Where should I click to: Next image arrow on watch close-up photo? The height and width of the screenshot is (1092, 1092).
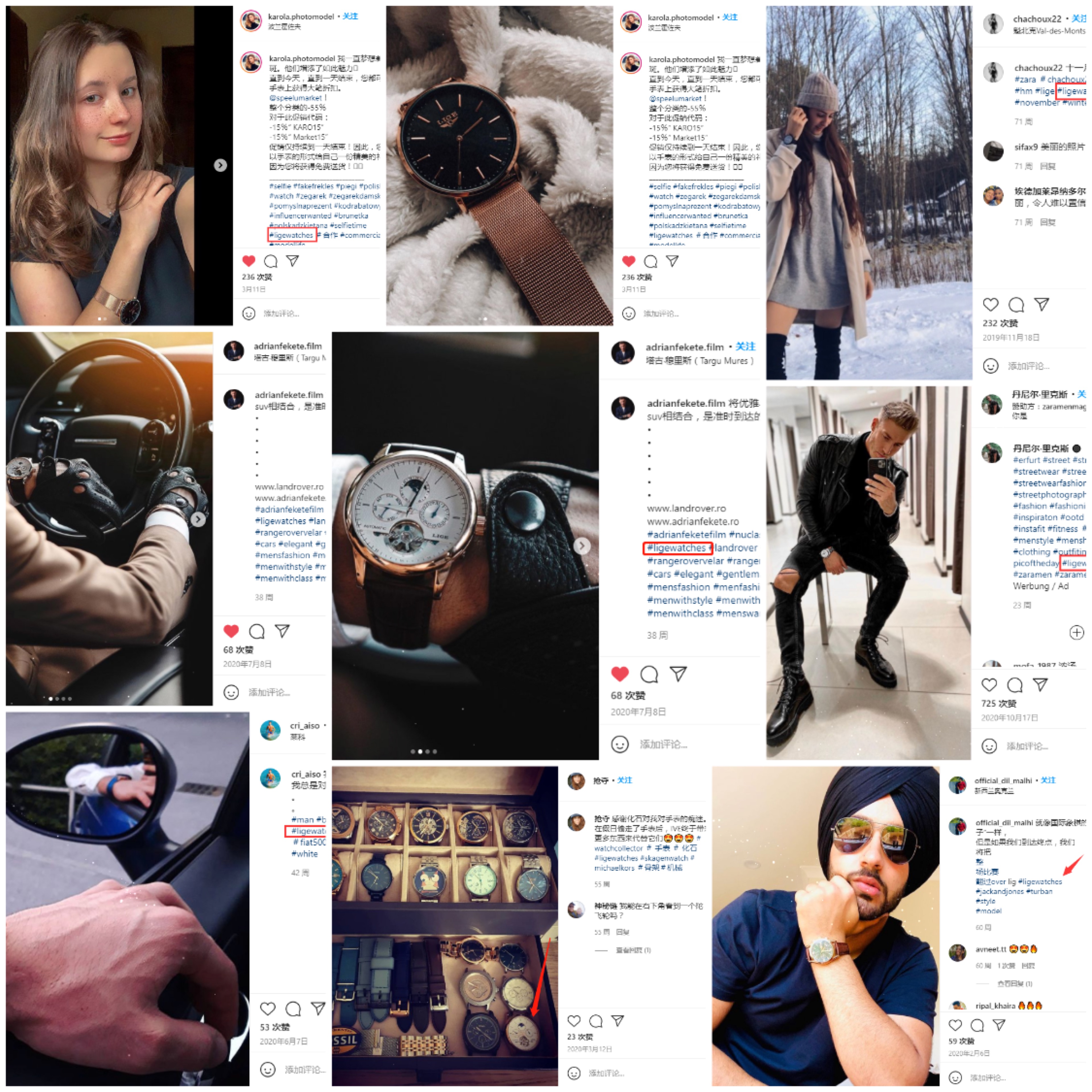[x=582, y=545]
